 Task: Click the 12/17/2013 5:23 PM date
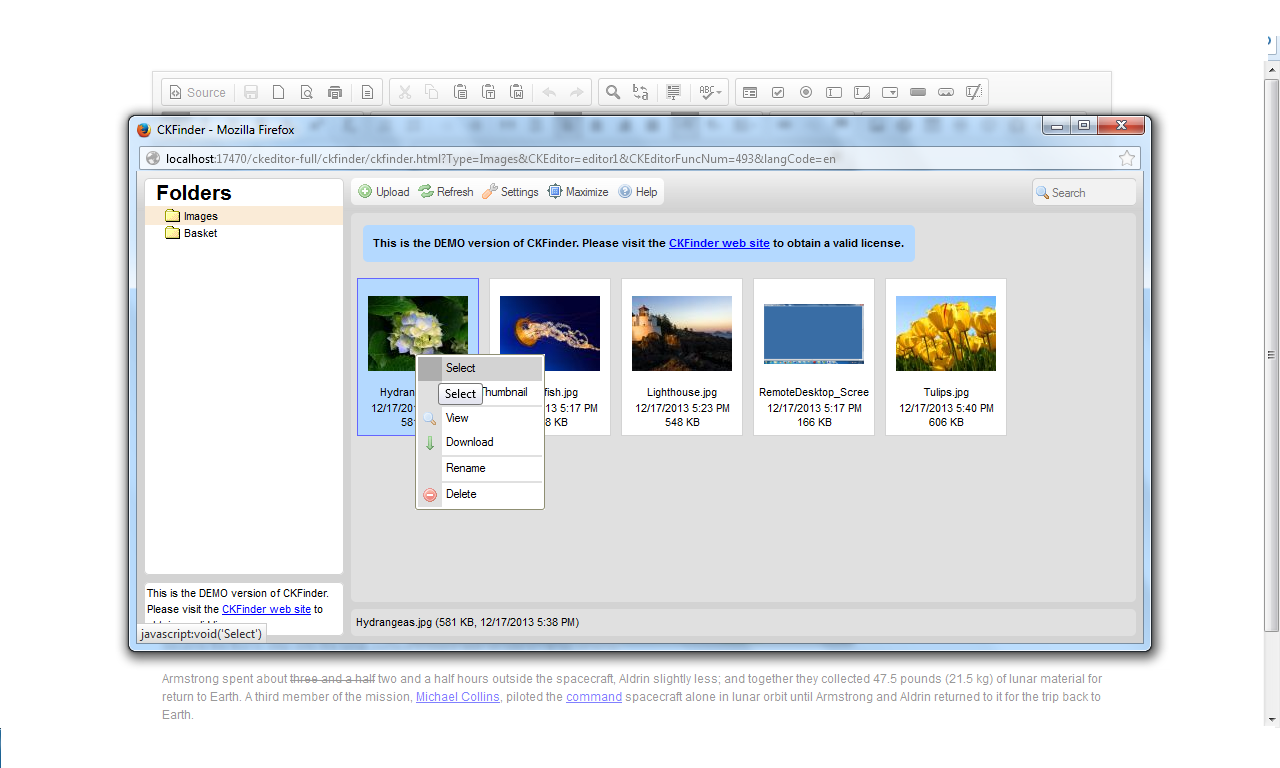[x=682, y=408]
